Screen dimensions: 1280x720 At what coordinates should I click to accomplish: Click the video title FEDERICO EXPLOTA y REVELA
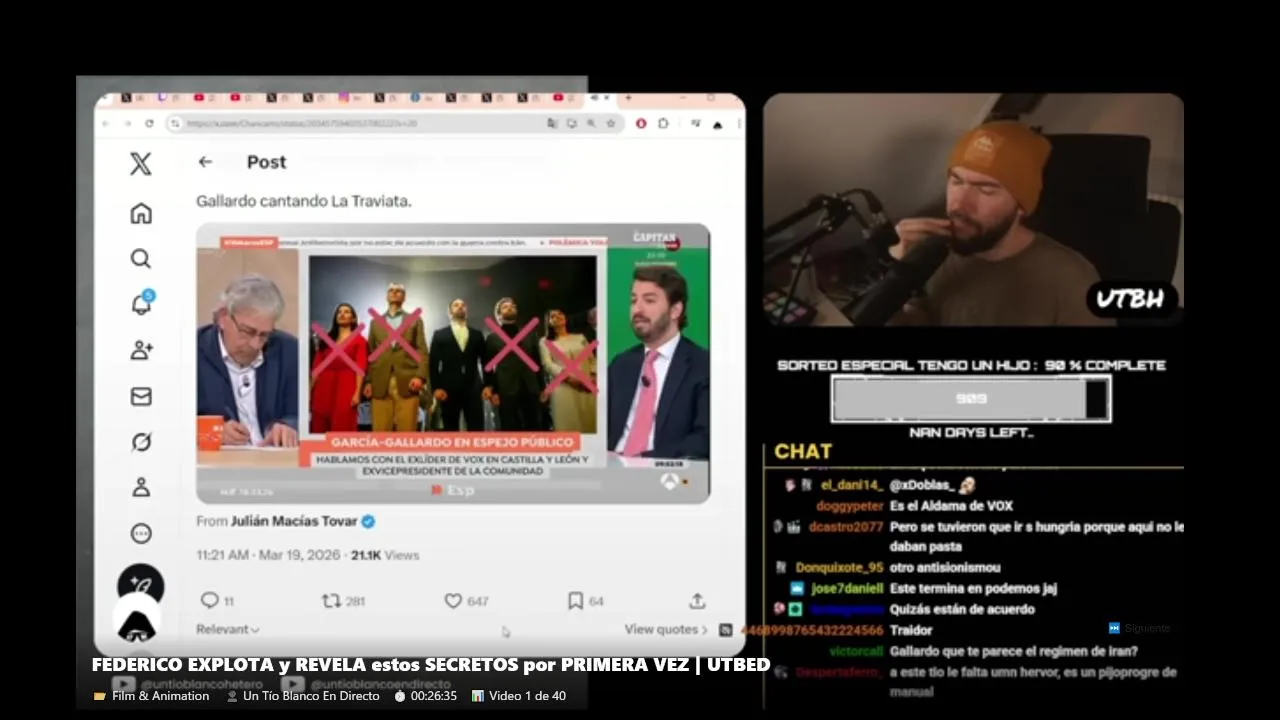(431, 665)
